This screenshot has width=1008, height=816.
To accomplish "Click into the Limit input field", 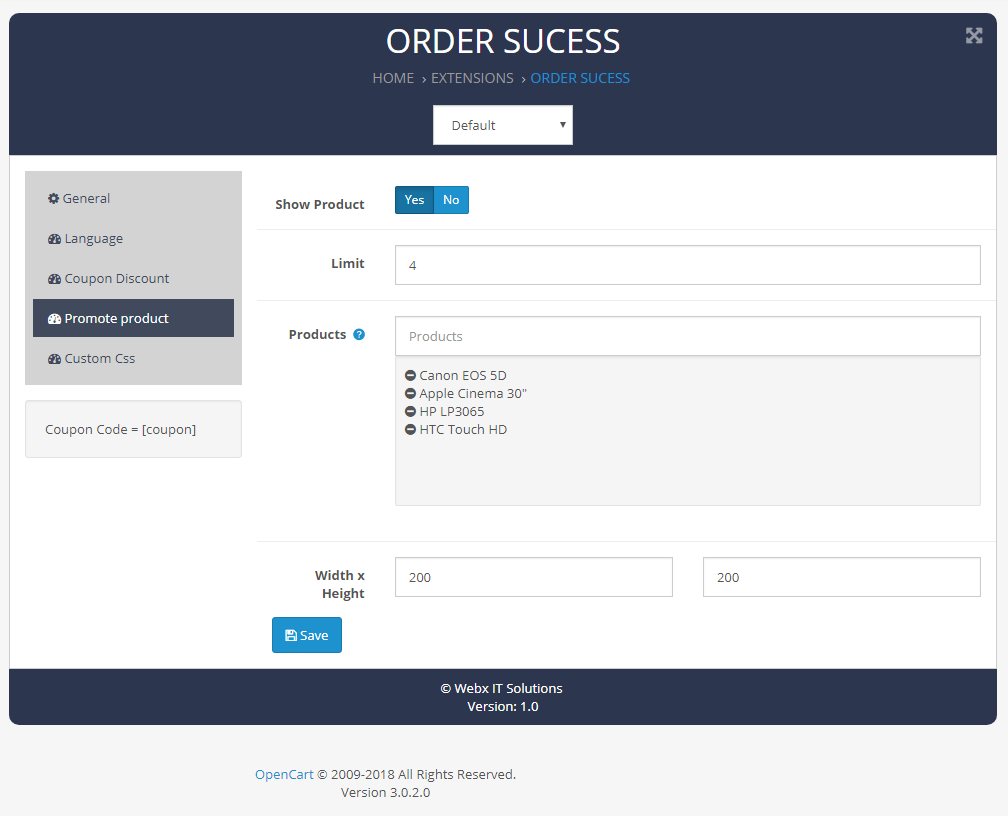I will tap(687, 265).
